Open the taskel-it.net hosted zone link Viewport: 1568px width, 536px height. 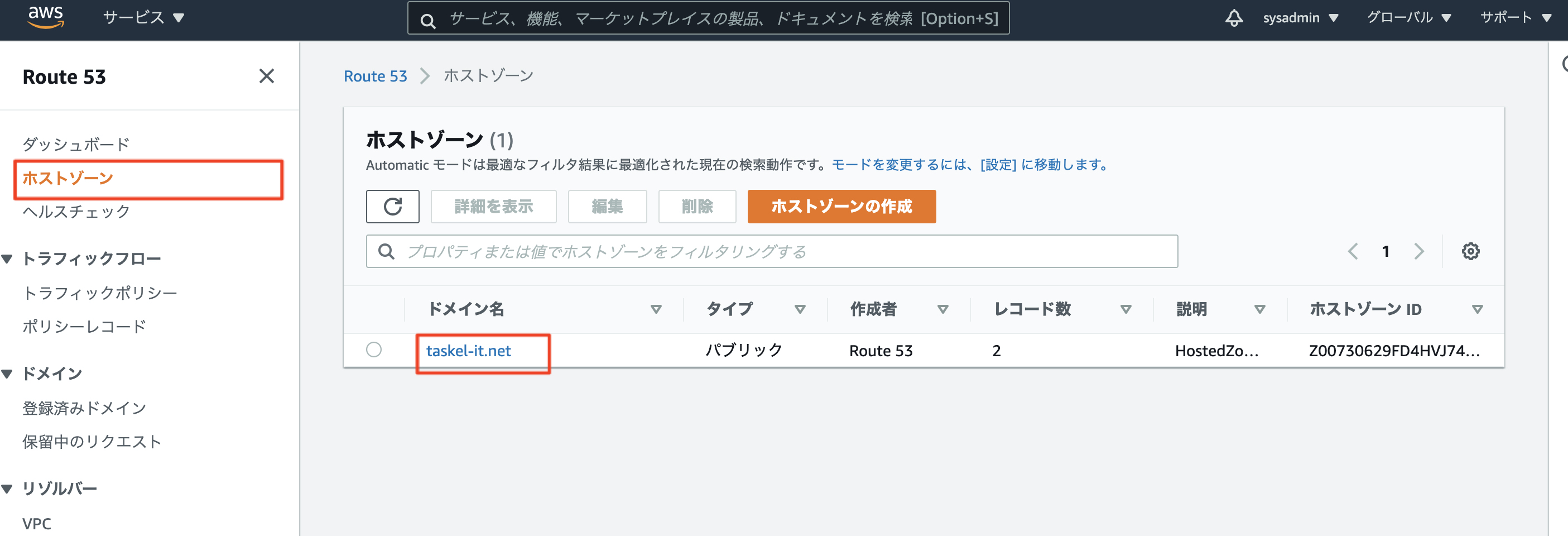click(x=468, y=351)
